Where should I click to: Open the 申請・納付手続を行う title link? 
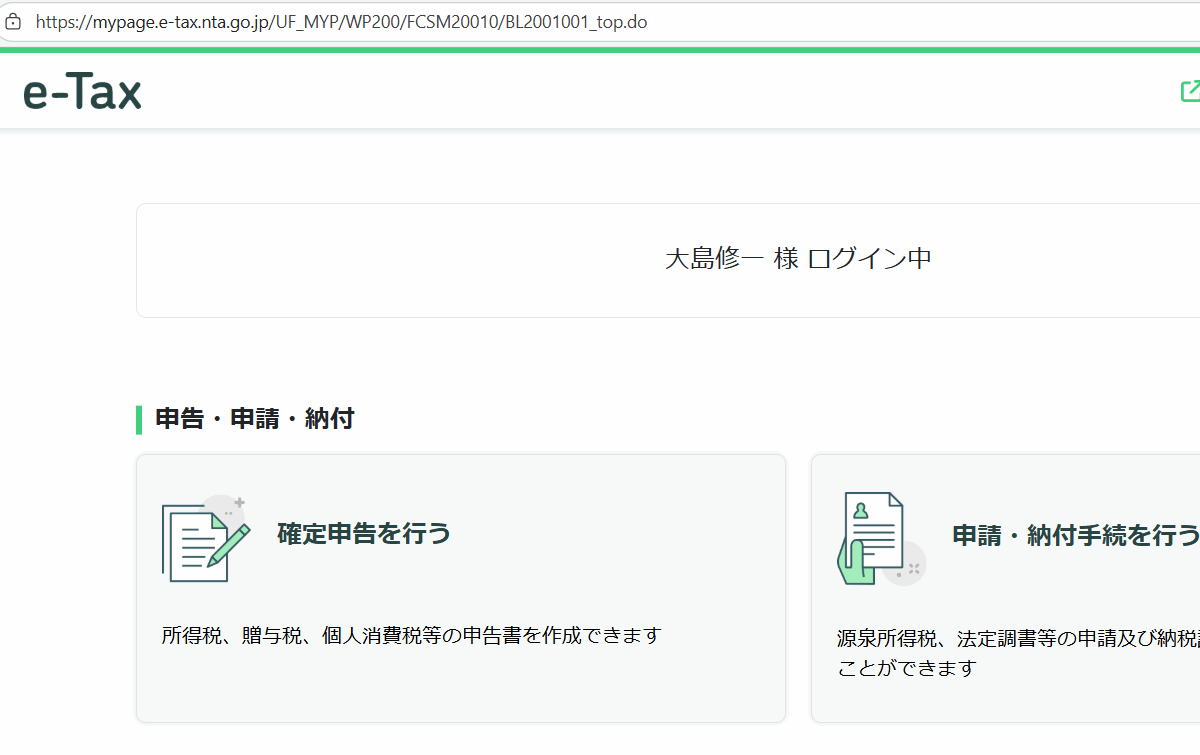click(x=1075, y=535)
